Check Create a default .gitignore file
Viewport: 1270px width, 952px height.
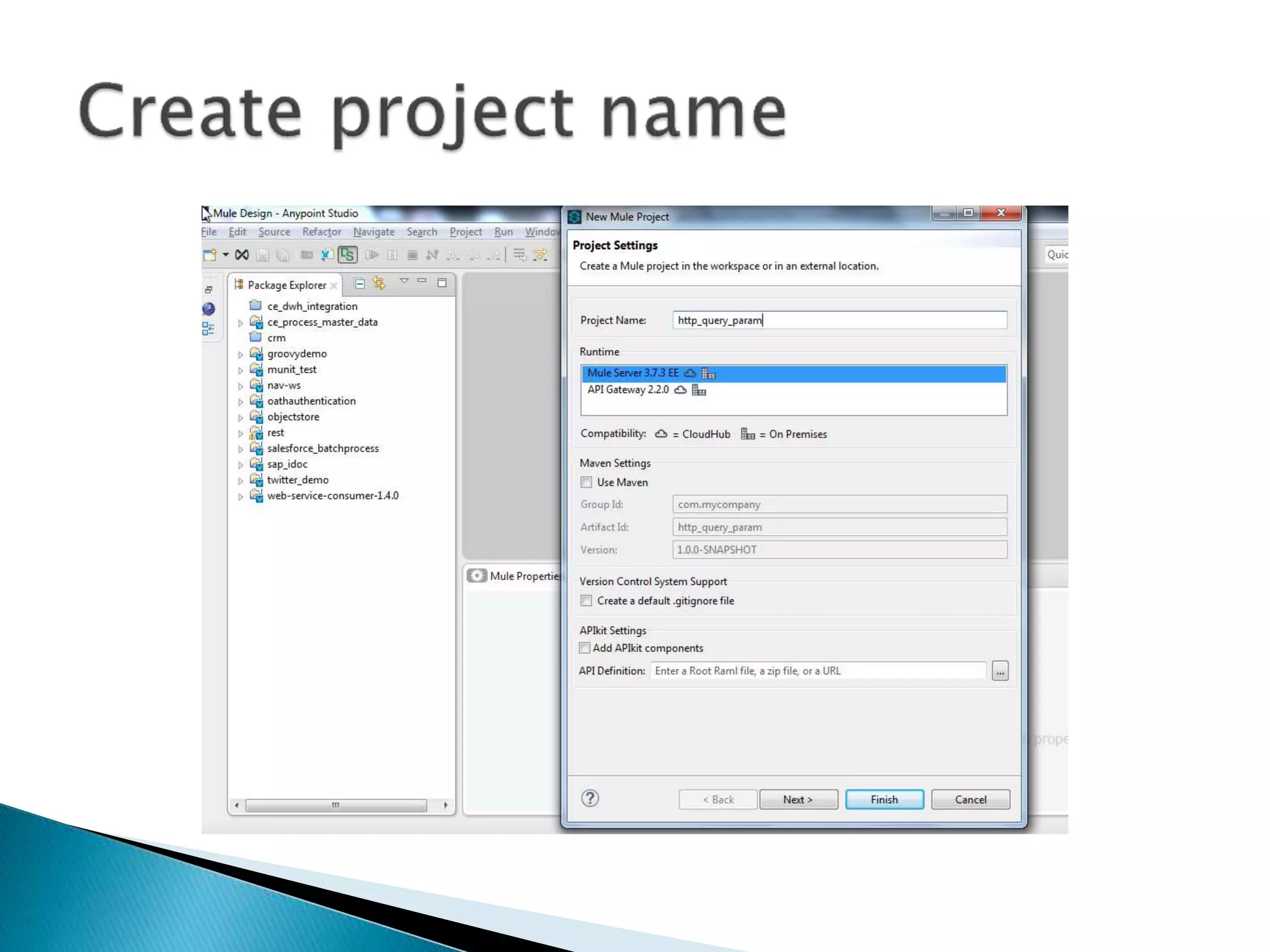coord(586,601)
